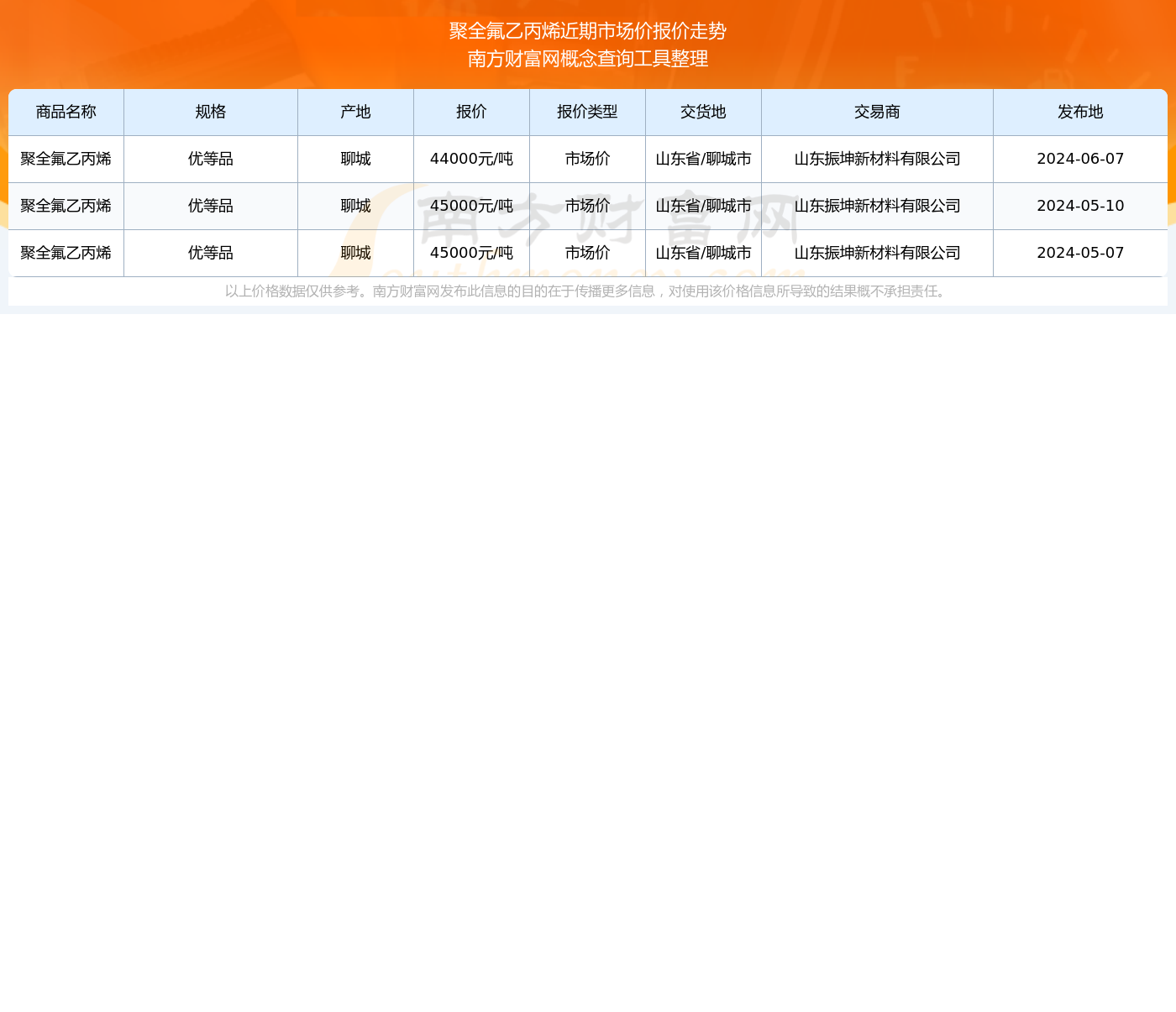
Task: Click the 交货地 column header
Action: (x=704, y=113)
